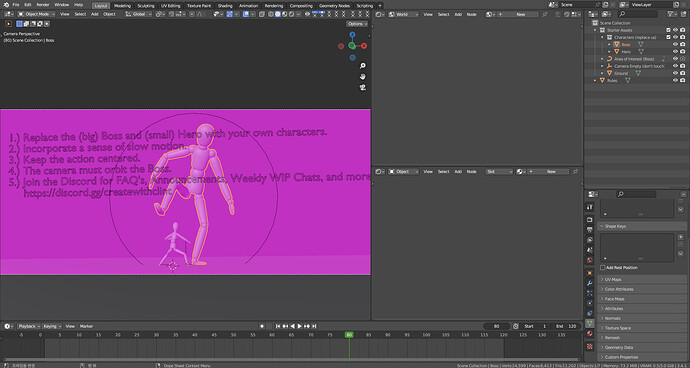Open the Object properties tab icon
Image resolution: width=690 pixels, height=368 pixels.
click(x=590, y=273)
